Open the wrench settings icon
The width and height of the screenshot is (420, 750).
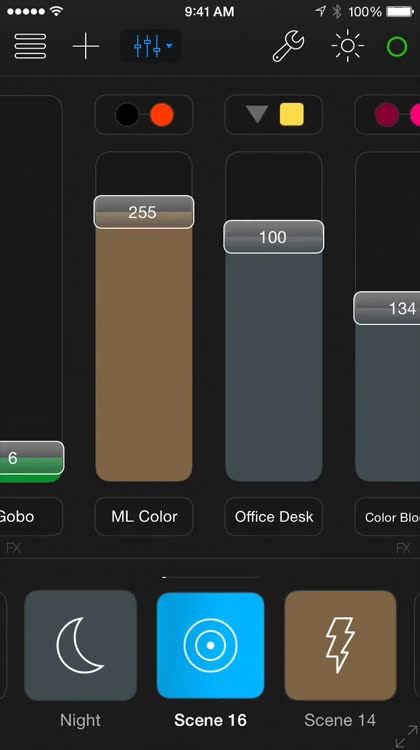[x=288, y=46]
